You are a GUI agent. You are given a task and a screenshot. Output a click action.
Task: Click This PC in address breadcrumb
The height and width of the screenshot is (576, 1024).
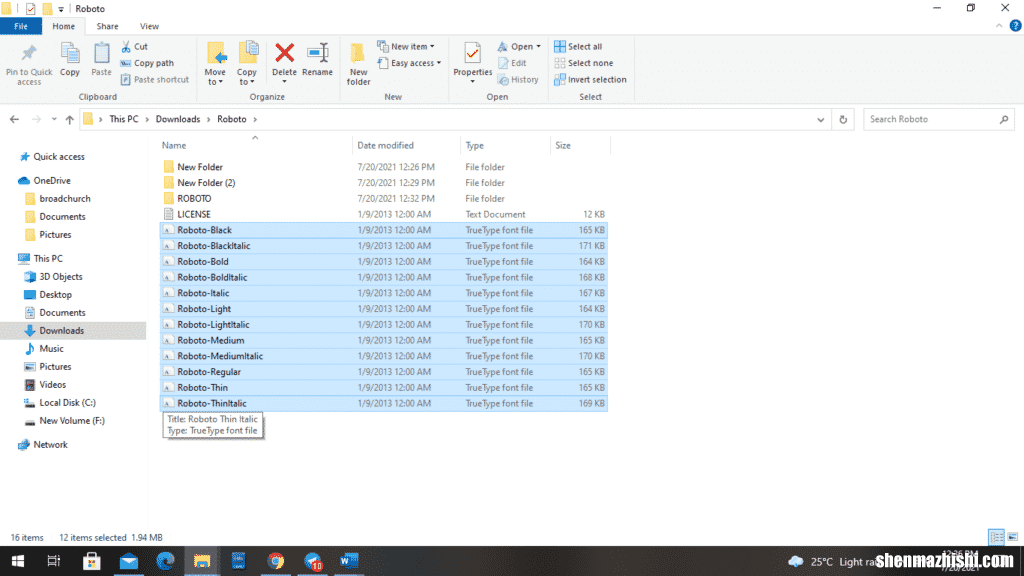123,120
